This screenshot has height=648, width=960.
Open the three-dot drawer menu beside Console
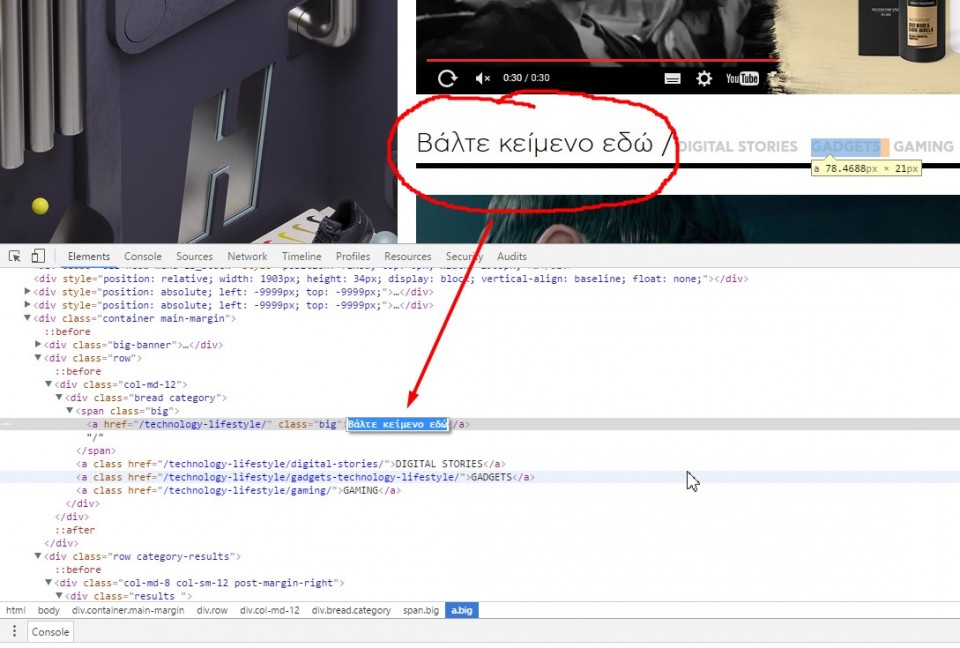point(14,631)
